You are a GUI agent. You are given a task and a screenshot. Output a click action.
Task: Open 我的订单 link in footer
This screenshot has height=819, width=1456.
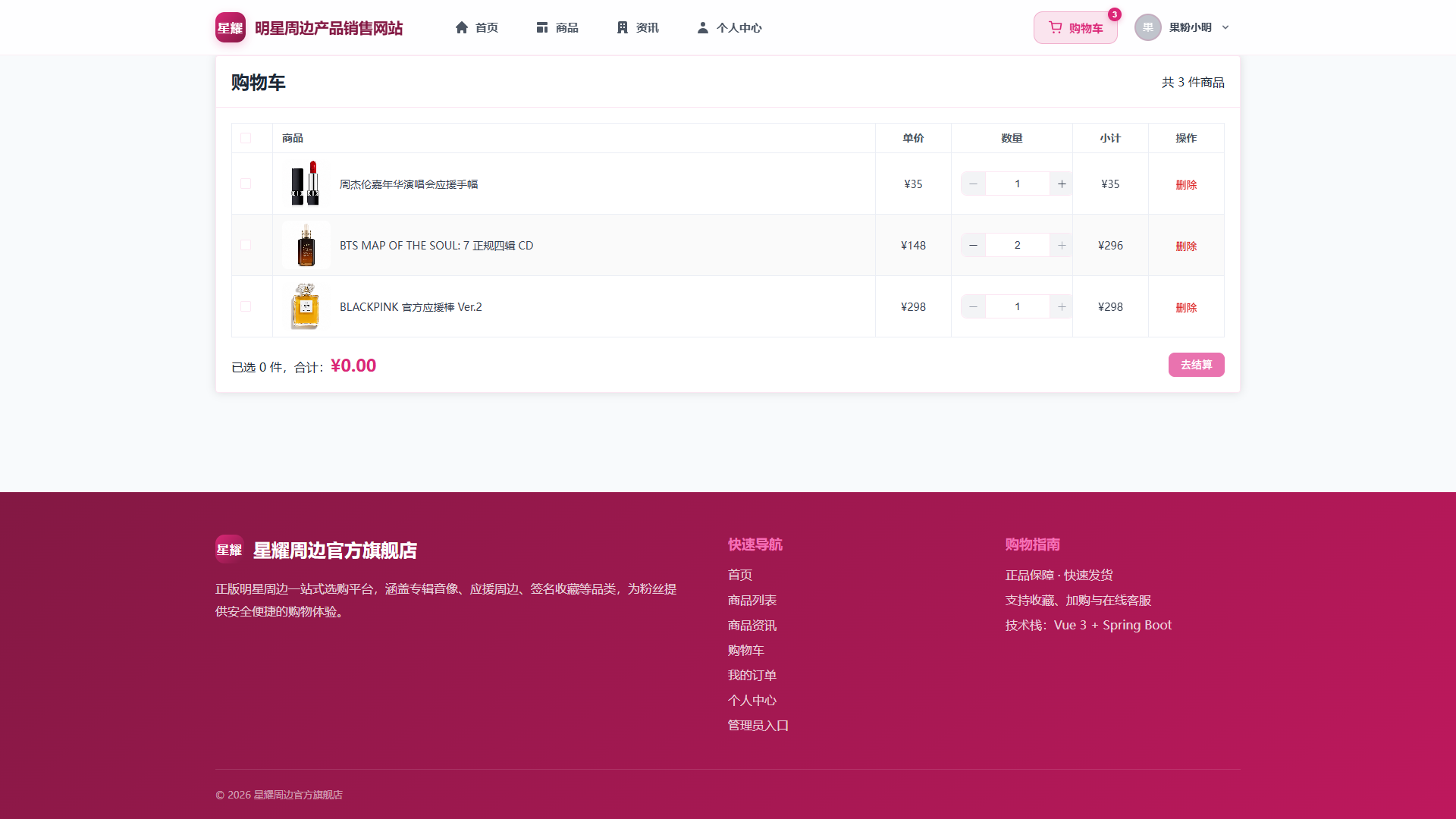[x=752, y=675]
